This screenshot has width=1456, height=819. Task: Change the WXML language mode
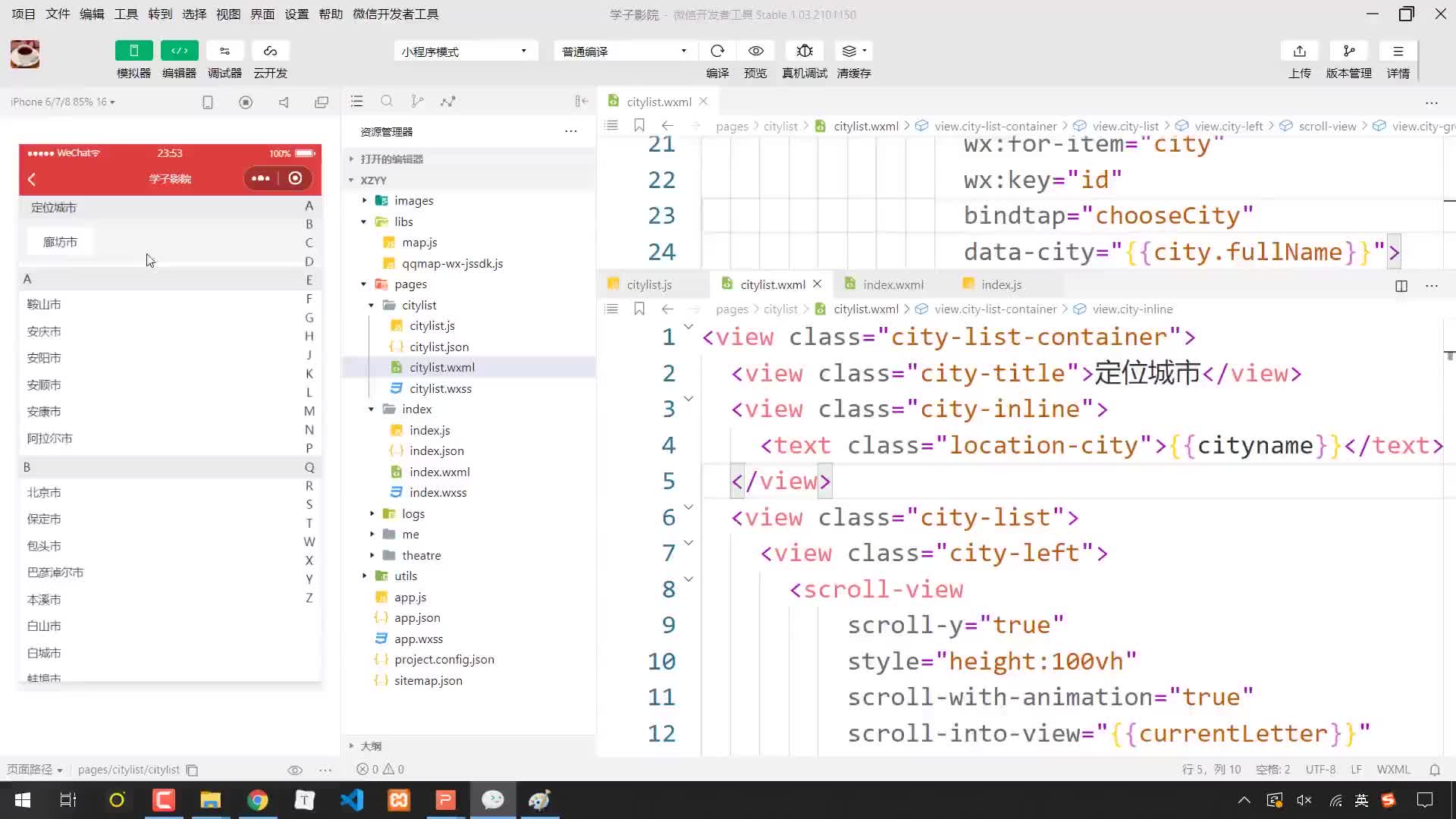click(1393, 769)
